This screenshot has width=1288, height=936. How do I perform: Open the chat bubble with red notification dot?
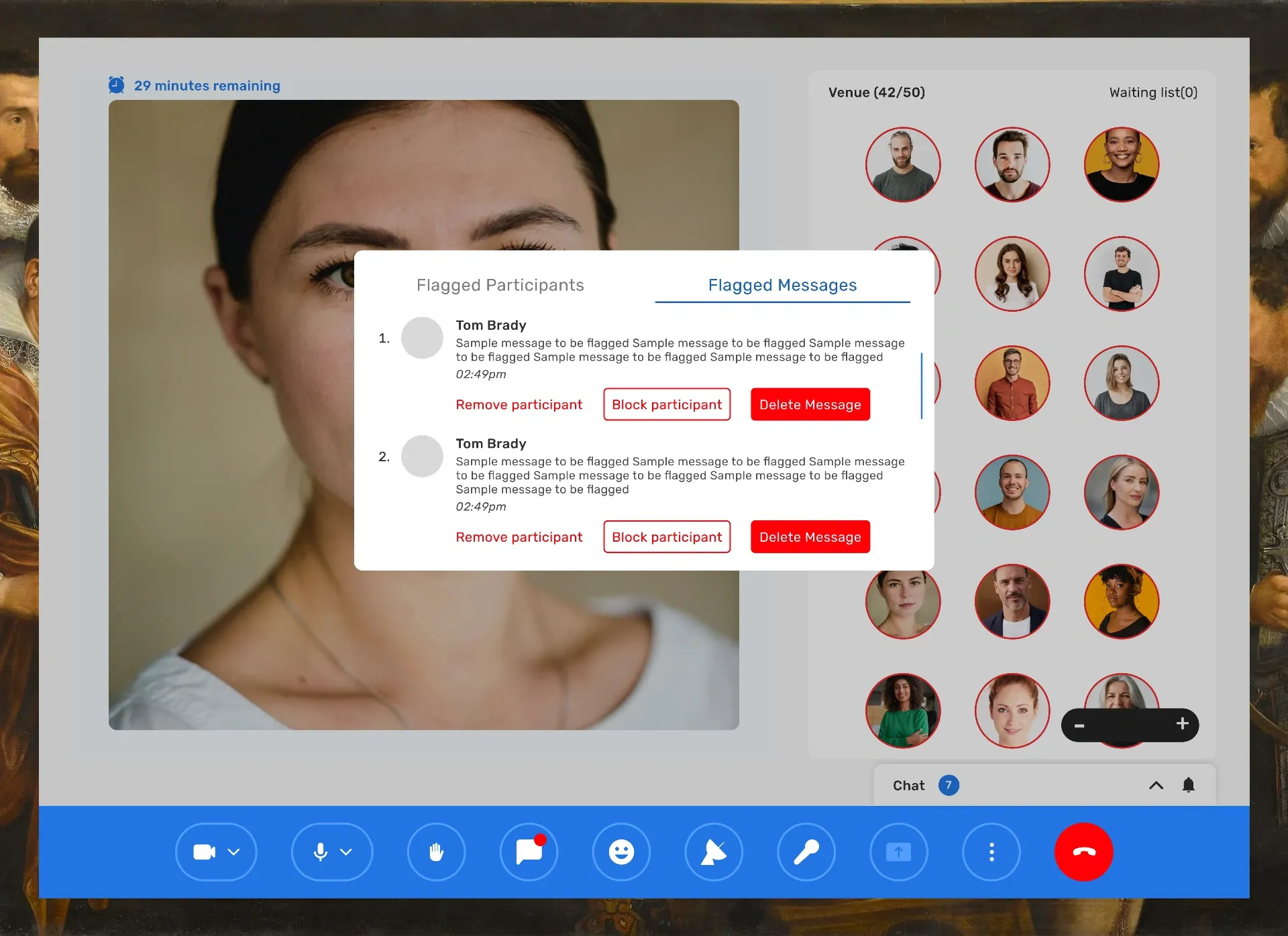529,852
